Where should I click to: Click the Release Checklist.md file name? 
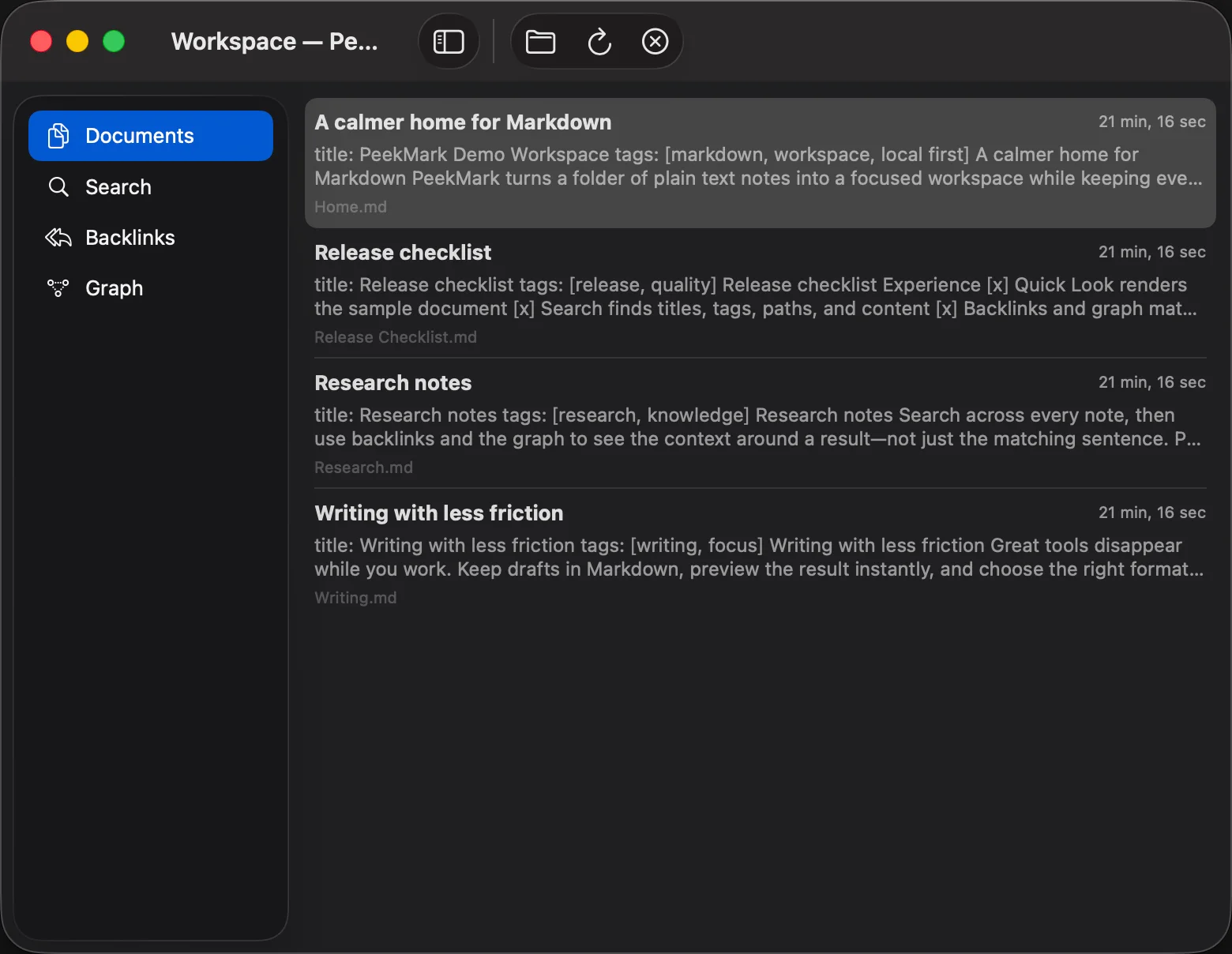396,337
